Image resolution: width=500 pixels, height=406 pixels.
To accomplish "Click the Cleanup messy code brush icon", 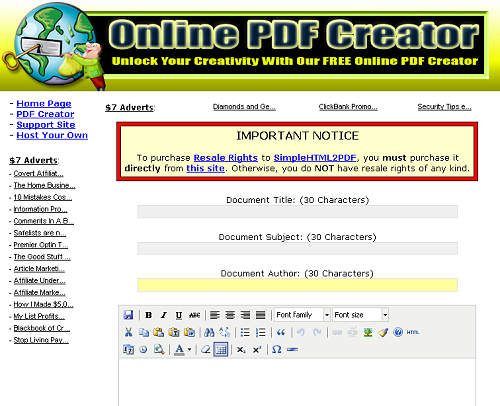I will [383, 332].
